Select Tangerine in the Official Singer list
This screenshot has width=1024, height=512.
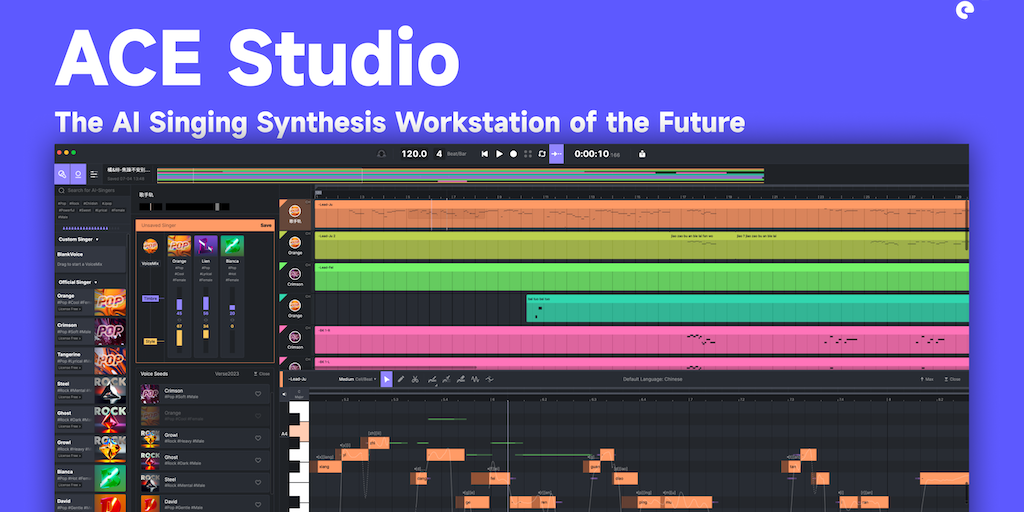[x=91, y=360]
